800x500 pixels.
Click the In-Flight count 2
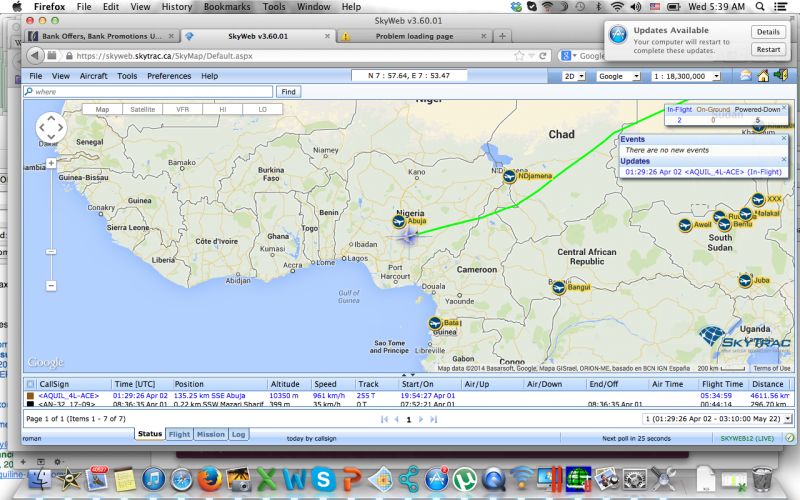(x=679, y=120)
